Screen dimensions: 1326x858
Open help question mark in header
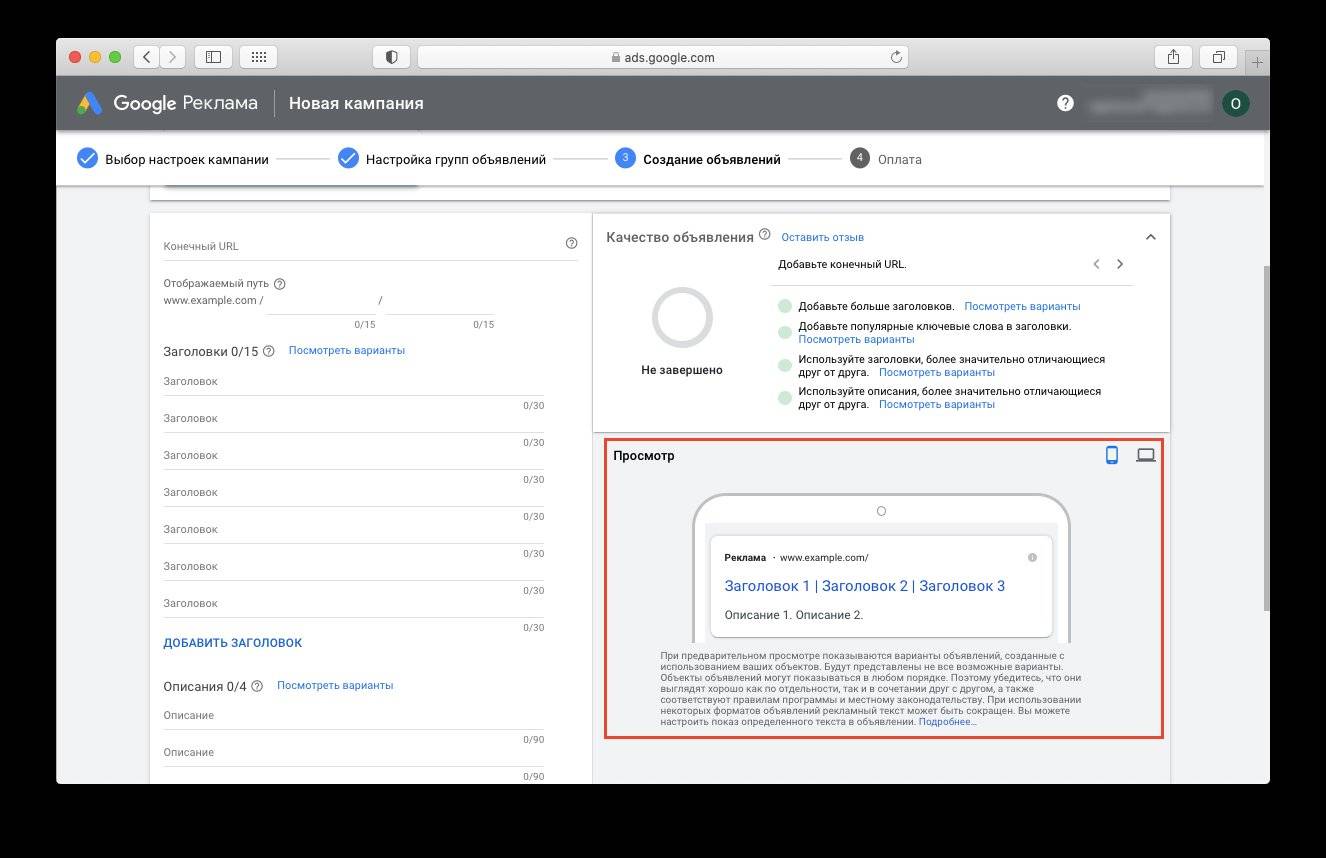pyautogui.click(x=1065, y=103)
